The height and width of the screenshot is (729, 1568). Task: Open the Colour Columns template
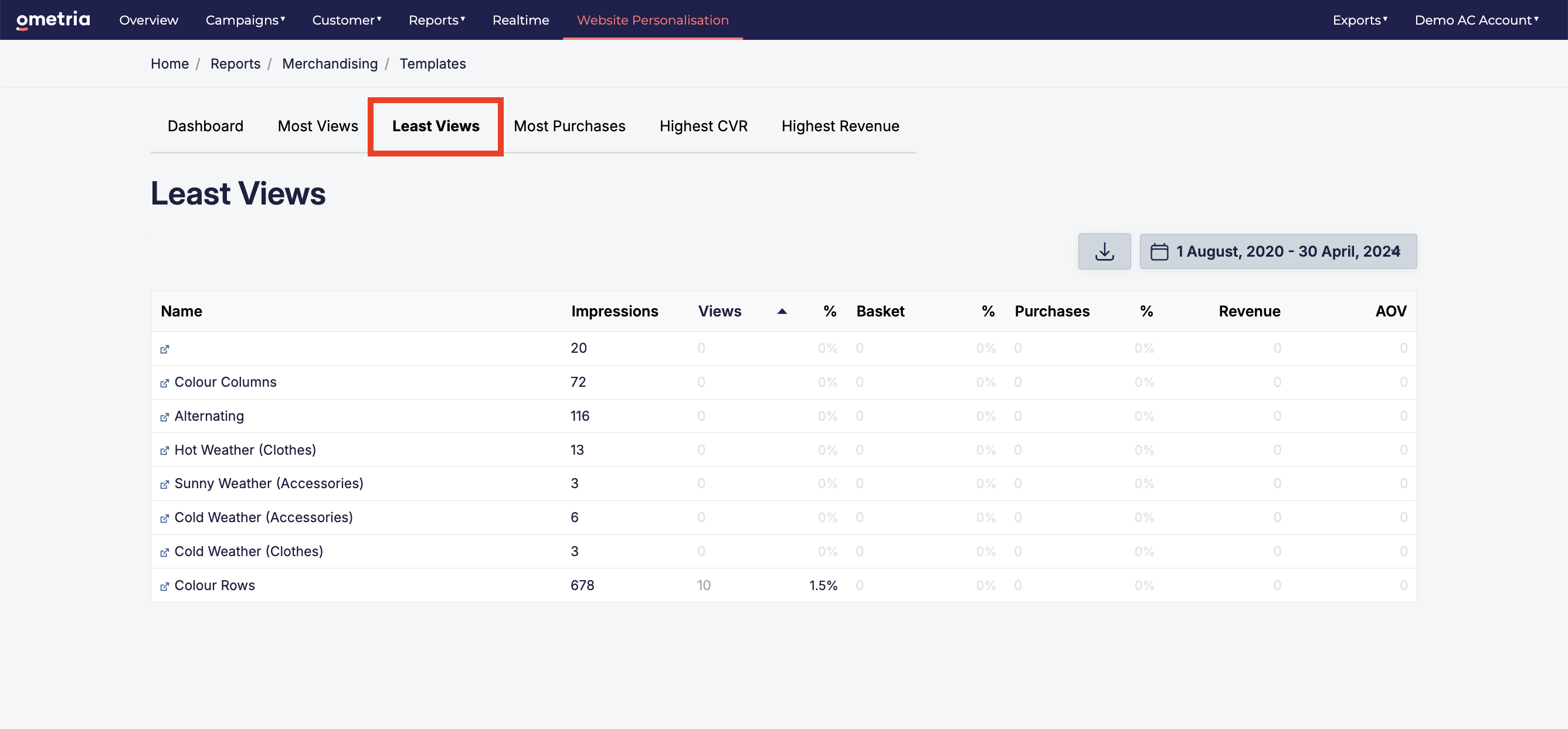tap(225, 382)
